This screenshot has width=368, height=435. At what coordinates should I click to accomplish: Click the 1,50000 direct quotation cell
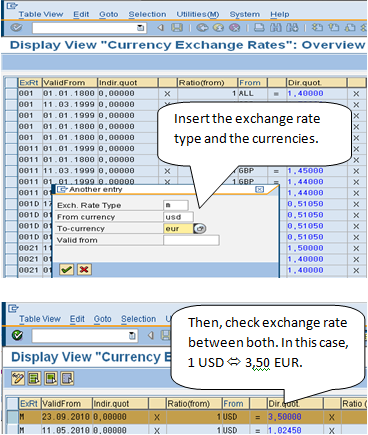point(316,248)
